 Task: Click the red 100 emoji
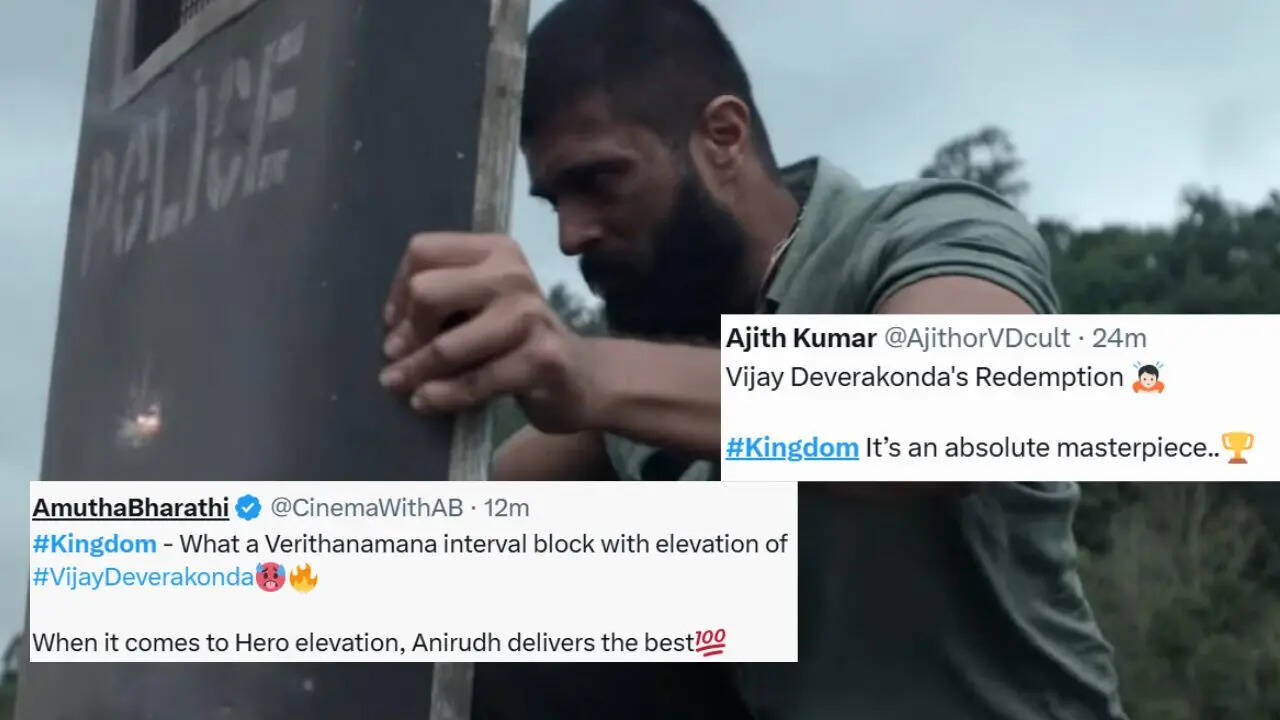click(711, 643)
